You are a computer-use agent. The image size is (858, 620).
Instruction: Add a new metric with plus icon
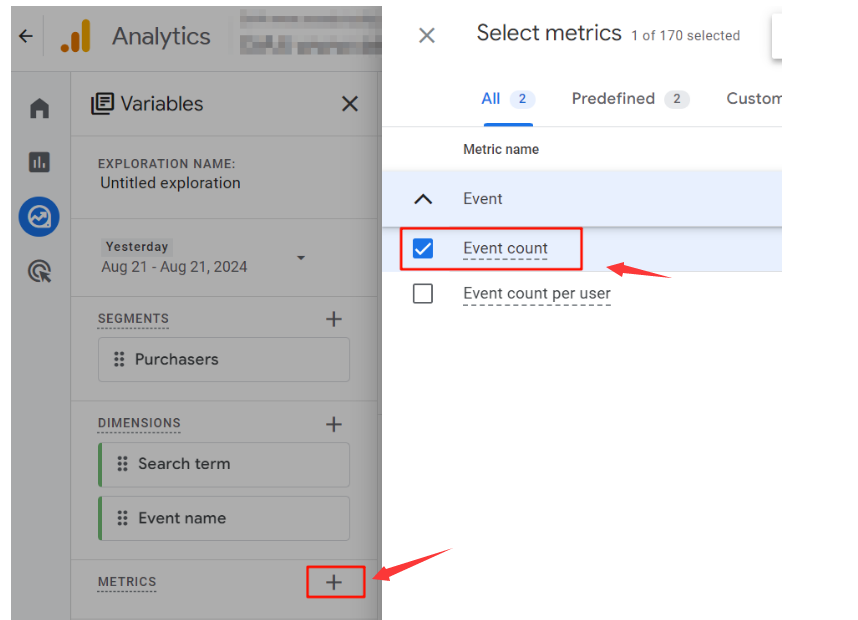click(334, 582)
